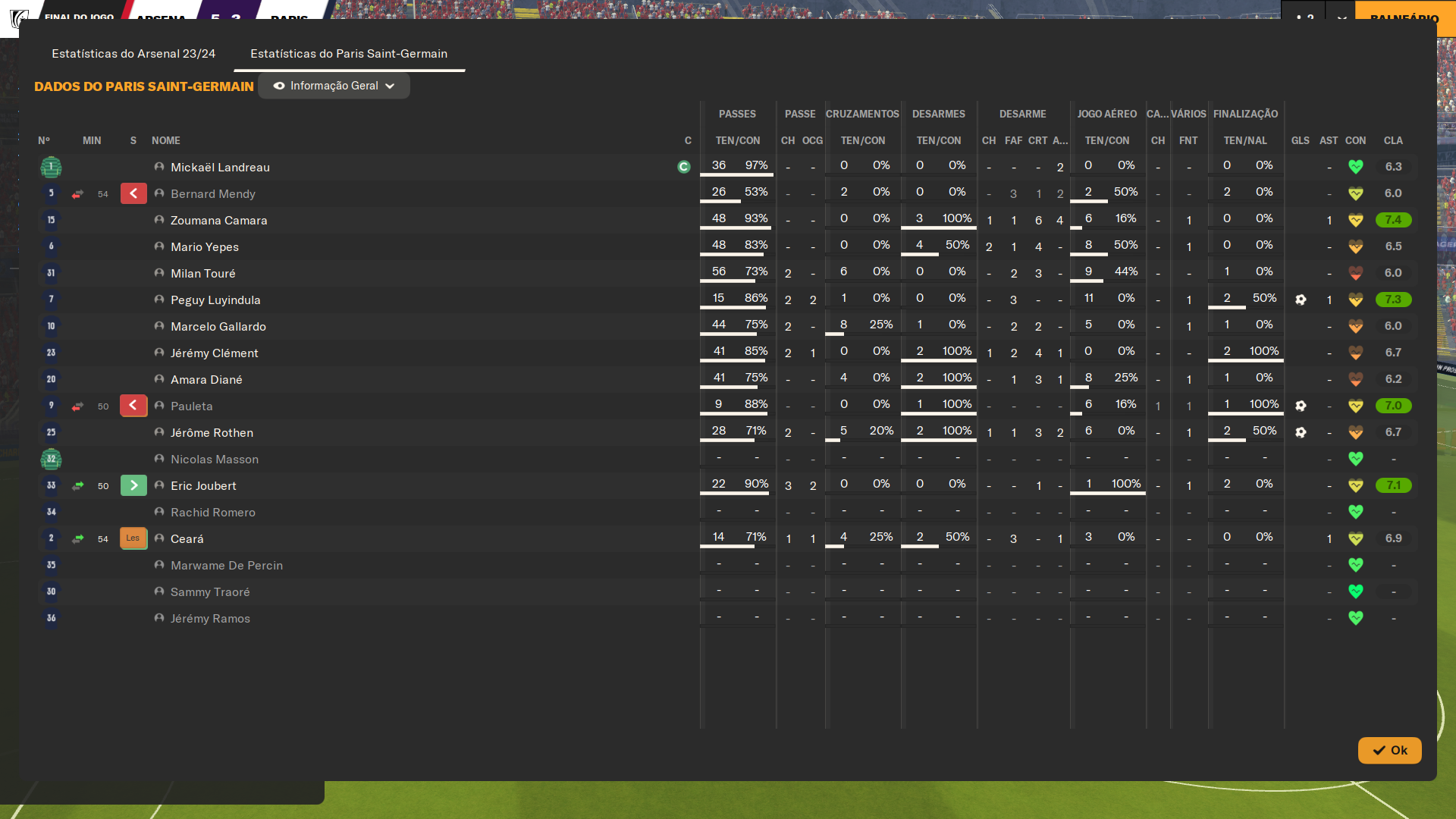
Task: Click Peguy Luyindula's goal ball icon
Action: coord(1301,300)
